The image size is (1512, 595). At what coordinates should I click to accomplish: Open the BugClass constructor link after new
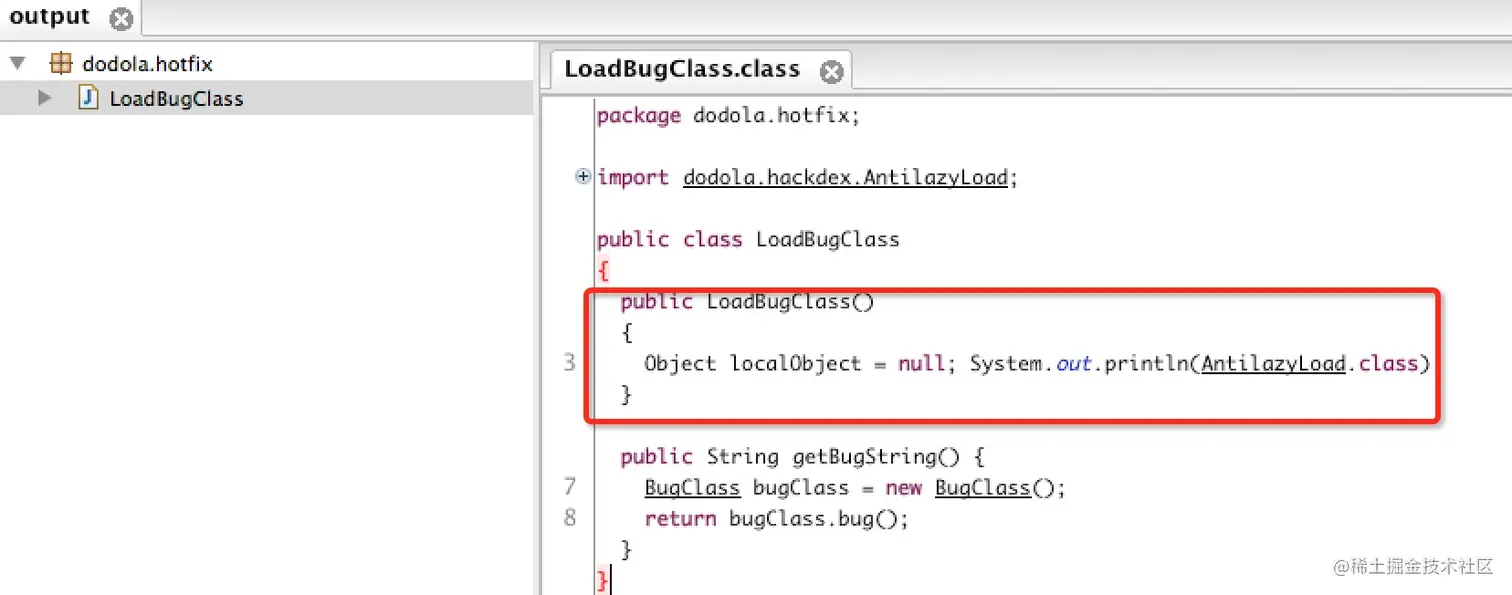click(983, 487)
